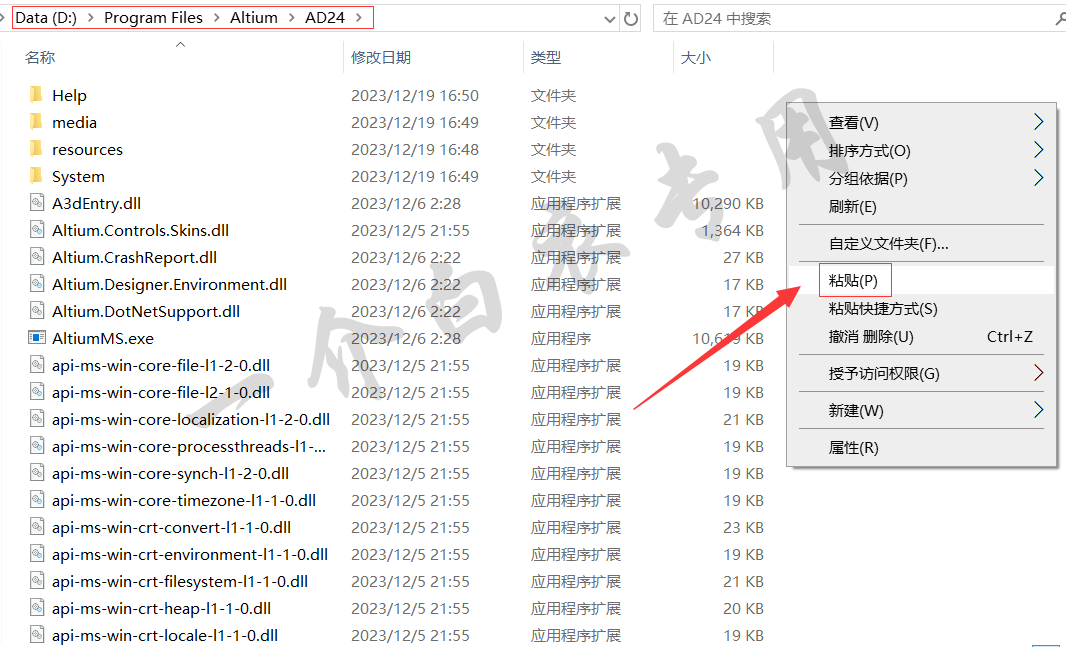Click the resources folder icon
The height and width of the screenshot is (647, 1066).
[37, 149]
